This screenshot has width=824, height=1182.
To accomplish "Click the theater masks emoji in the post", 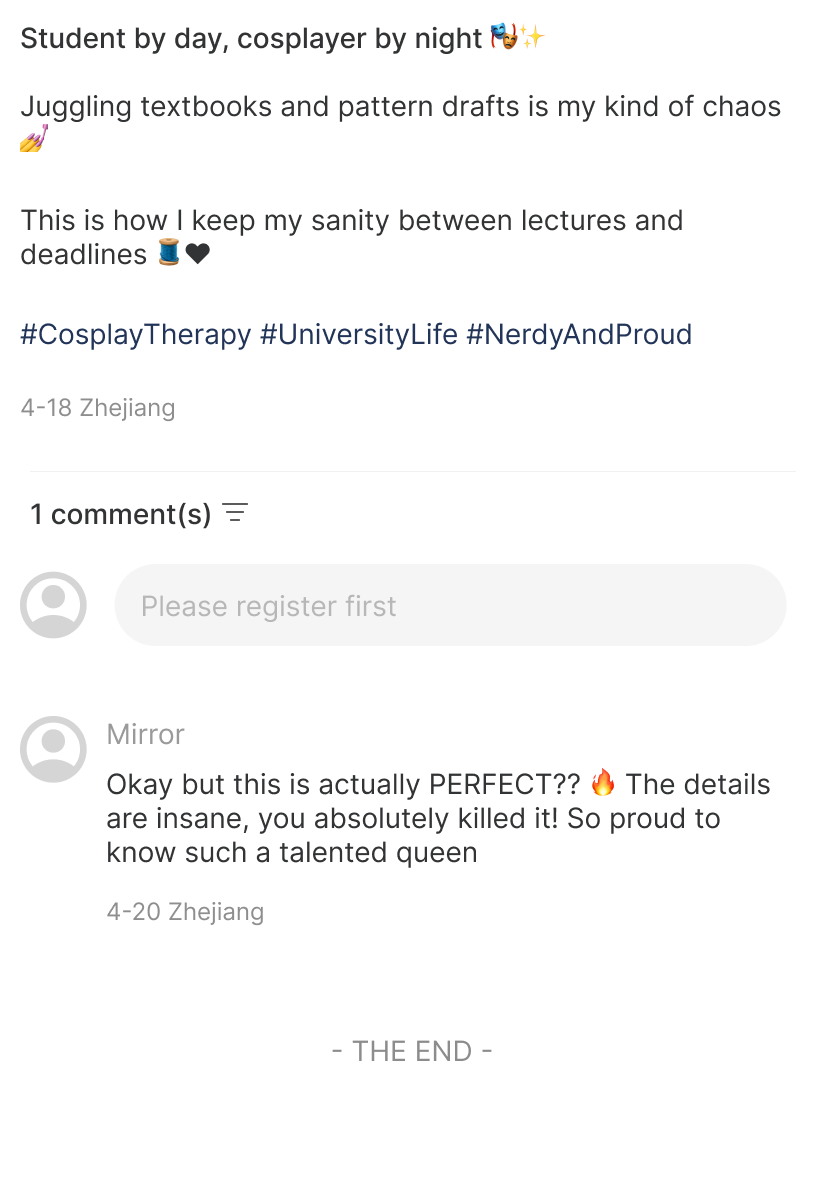I will 503,39.
